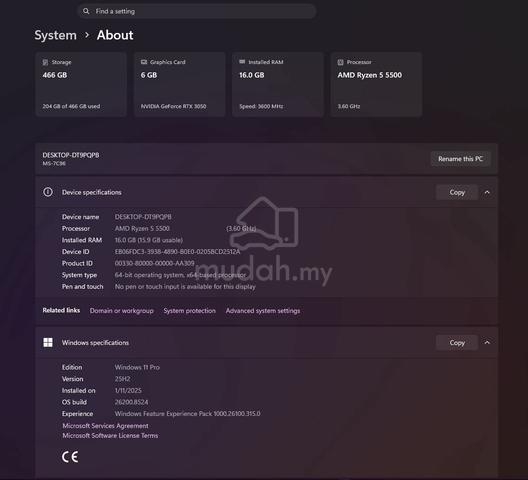This screenshot has width=528, height=480.
Task: Click the Graphics Card icon
Action: tap(144, 62)
